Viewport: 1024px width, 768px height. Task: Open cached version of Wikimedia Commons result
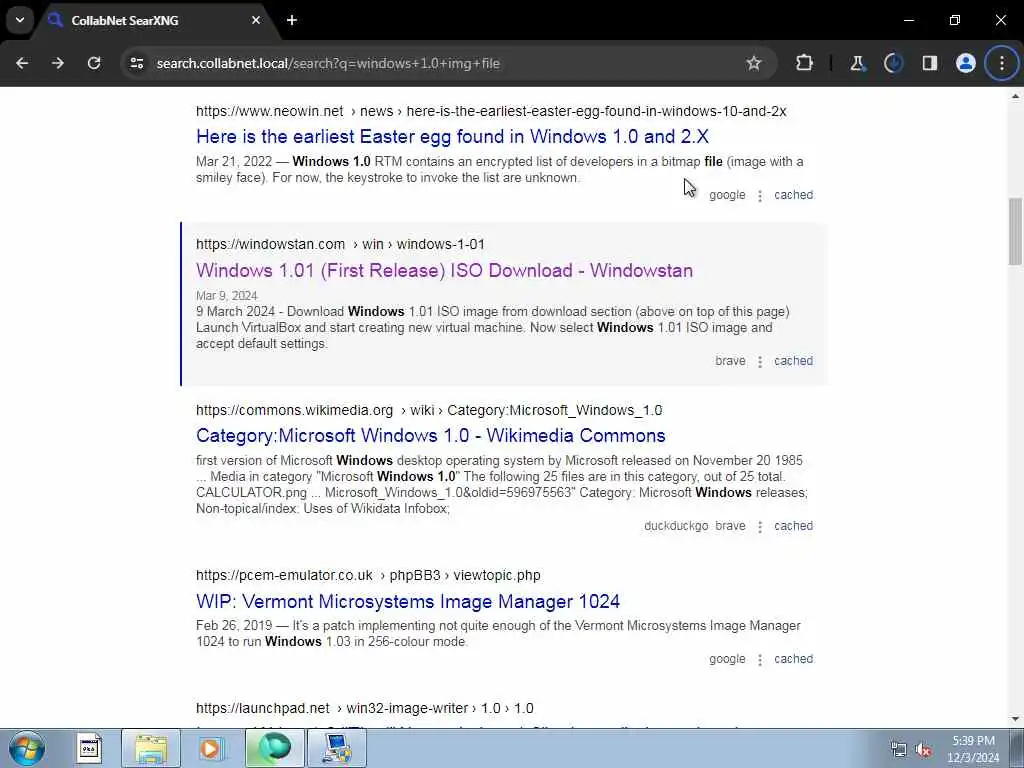point(793,526)
